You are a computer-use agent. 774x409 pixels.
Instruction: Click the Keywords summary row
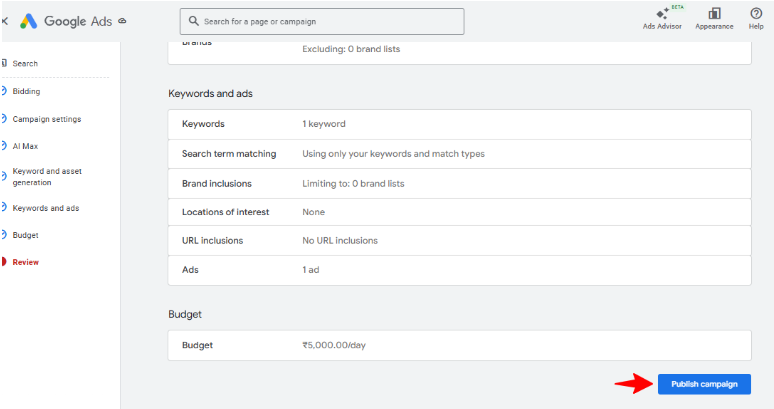point(459,124)
